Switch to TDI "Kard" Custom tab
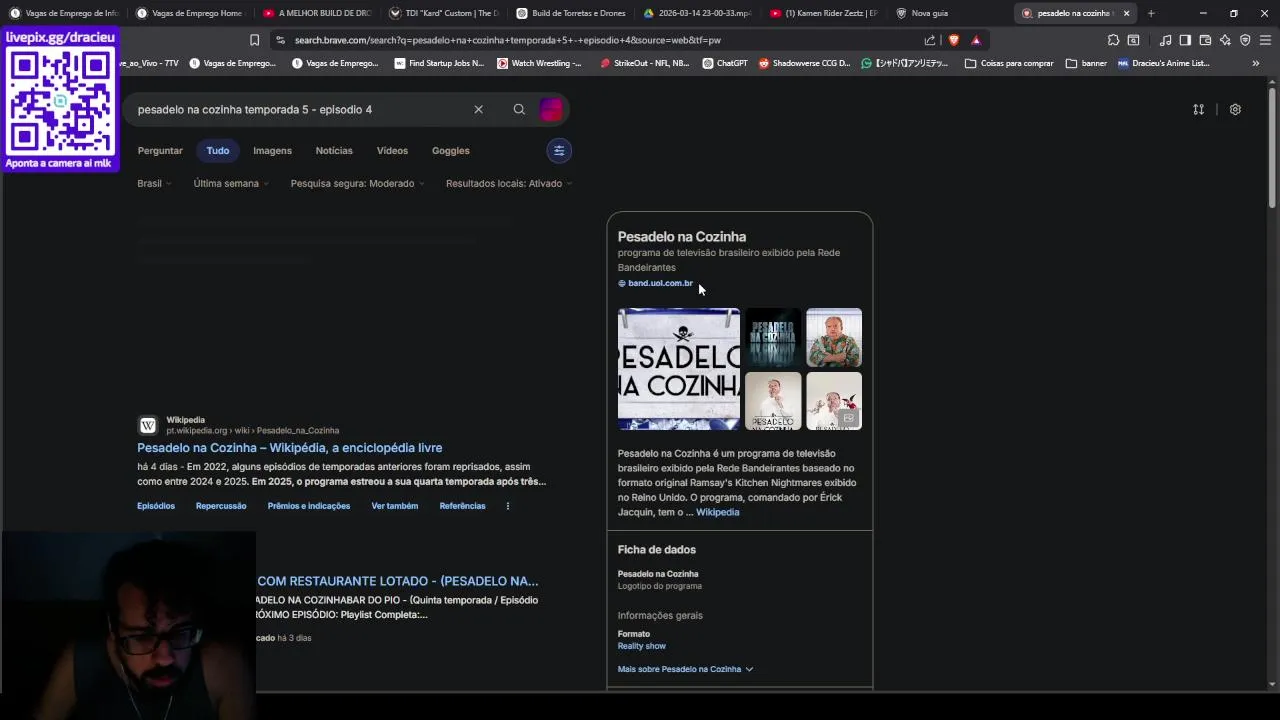Image resolution: width=1280 pixels, height=720 pixels. [x=444, y=13]
